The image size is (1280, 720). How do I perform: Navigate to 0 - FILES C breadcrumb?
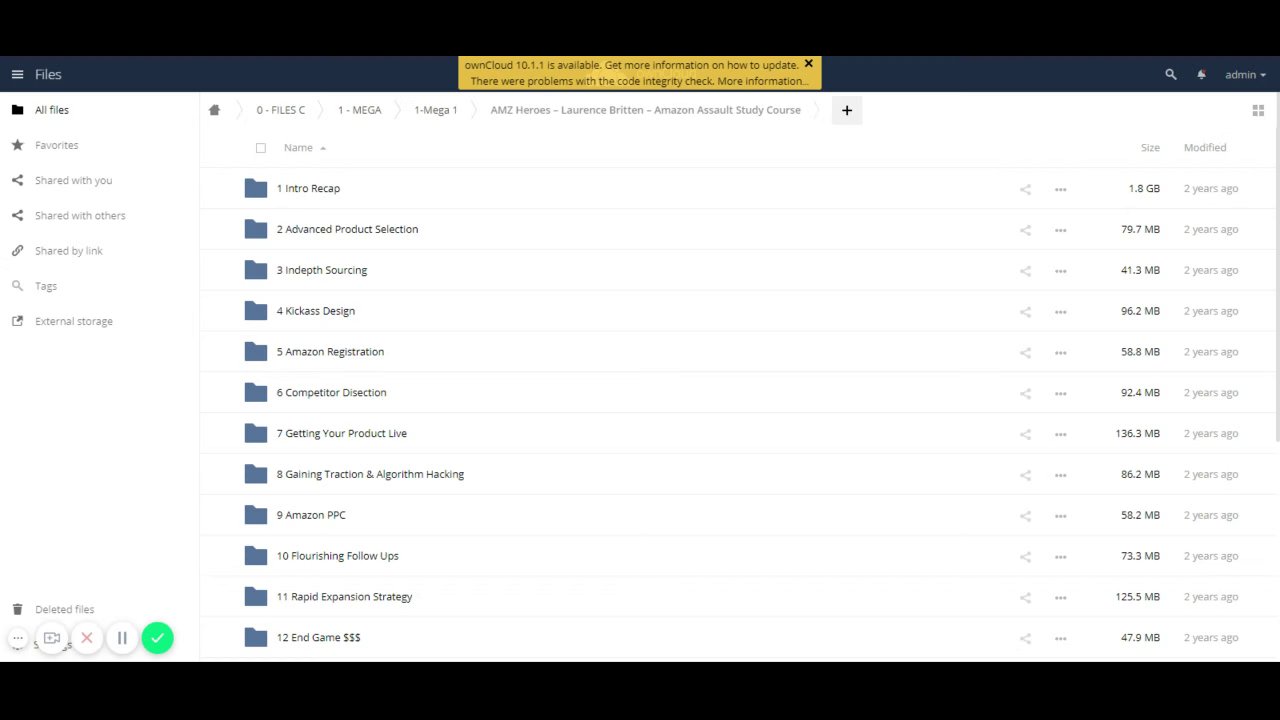tap(281, 110)
